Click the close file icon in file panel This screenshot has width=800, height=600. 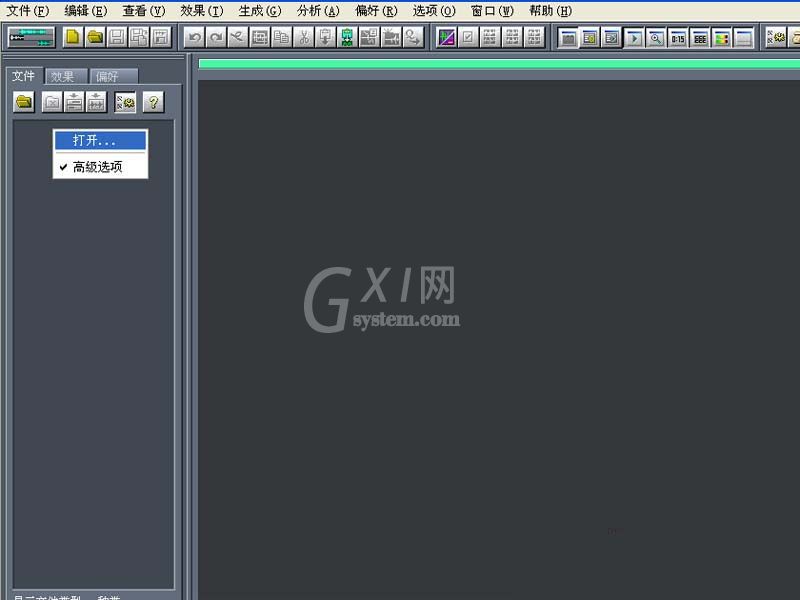(x=52, y=102)
